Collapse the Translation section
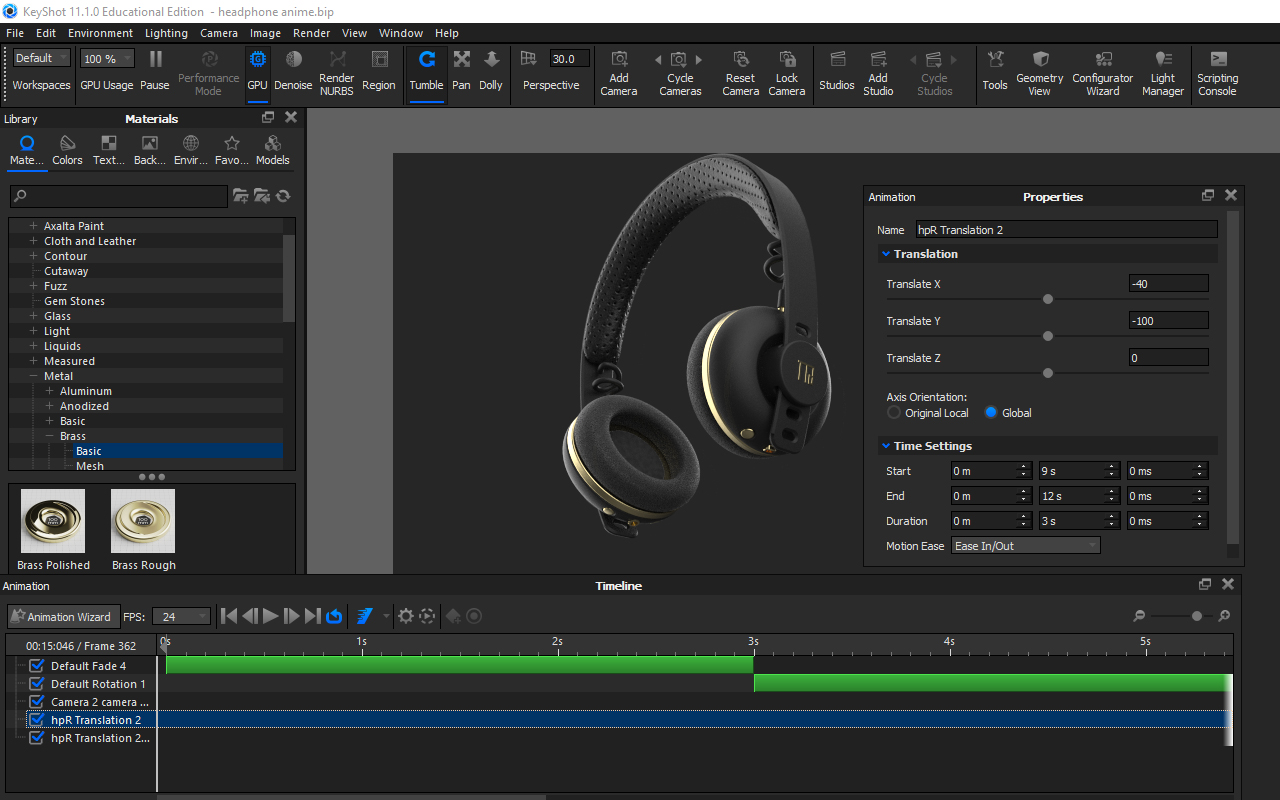Viewport: 1280px width, 800px height. pos(886,254)
